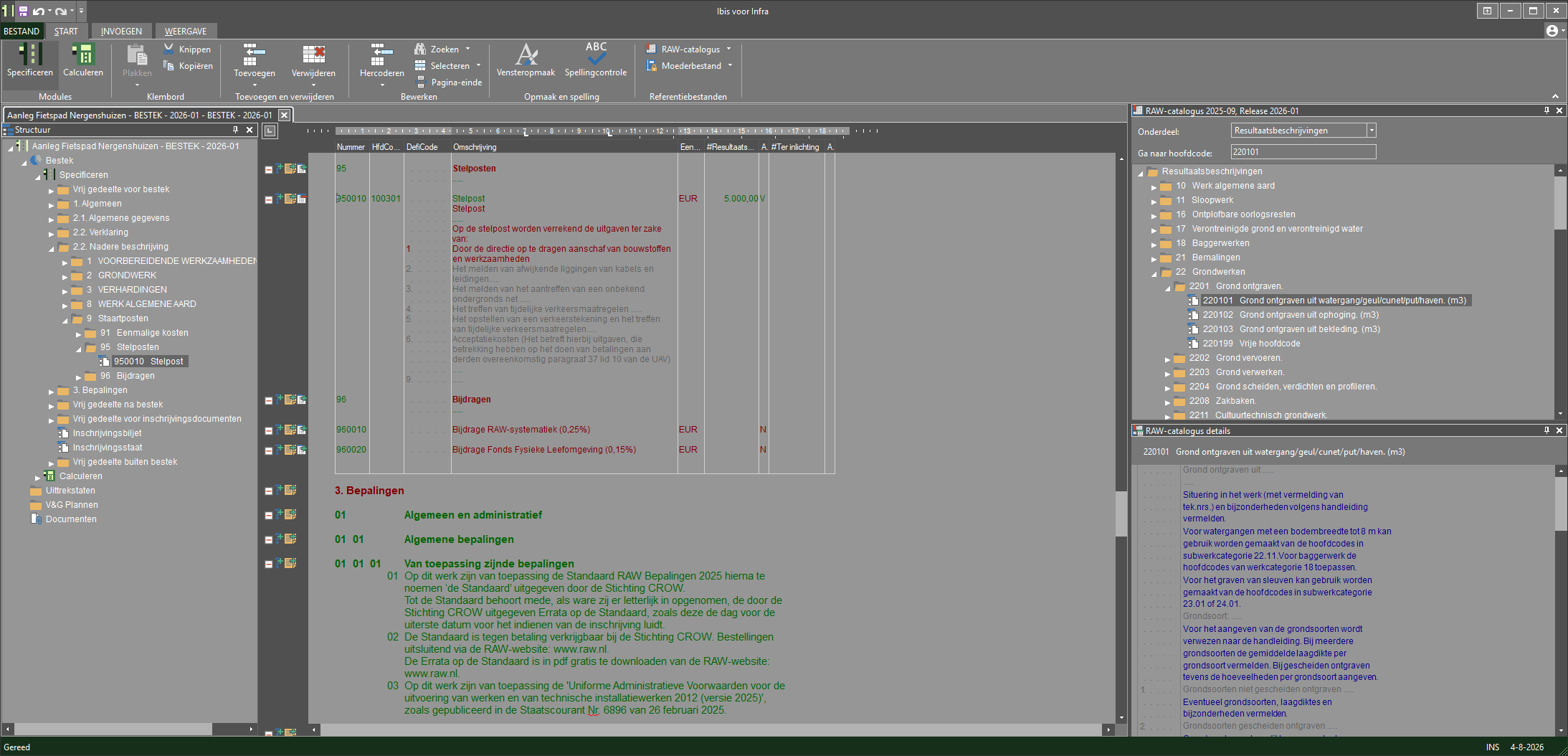
Task: Click the Knippen scissors icon
Action: click(168, 49)
